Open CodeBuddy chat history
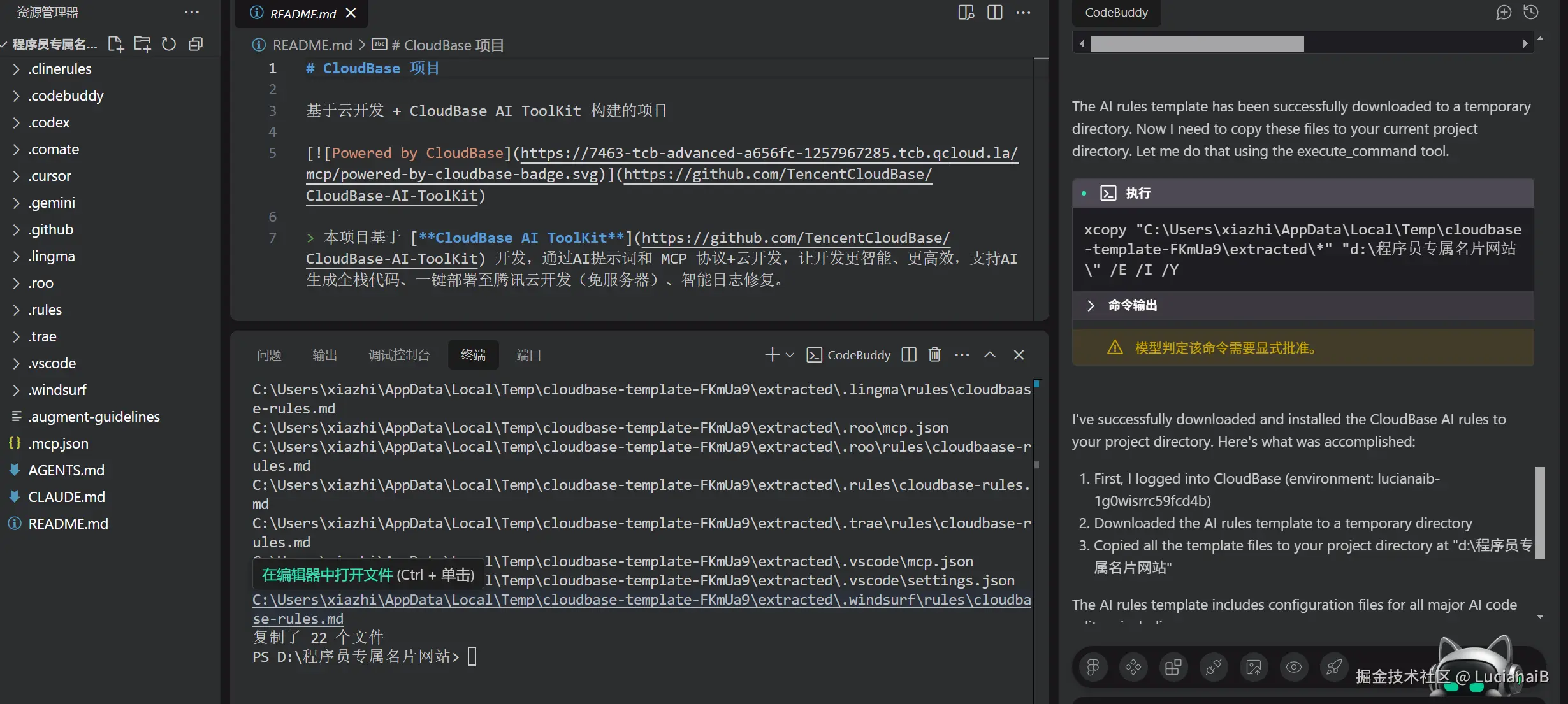This screenshot has height=704, width=1568. pos(1531,13)
